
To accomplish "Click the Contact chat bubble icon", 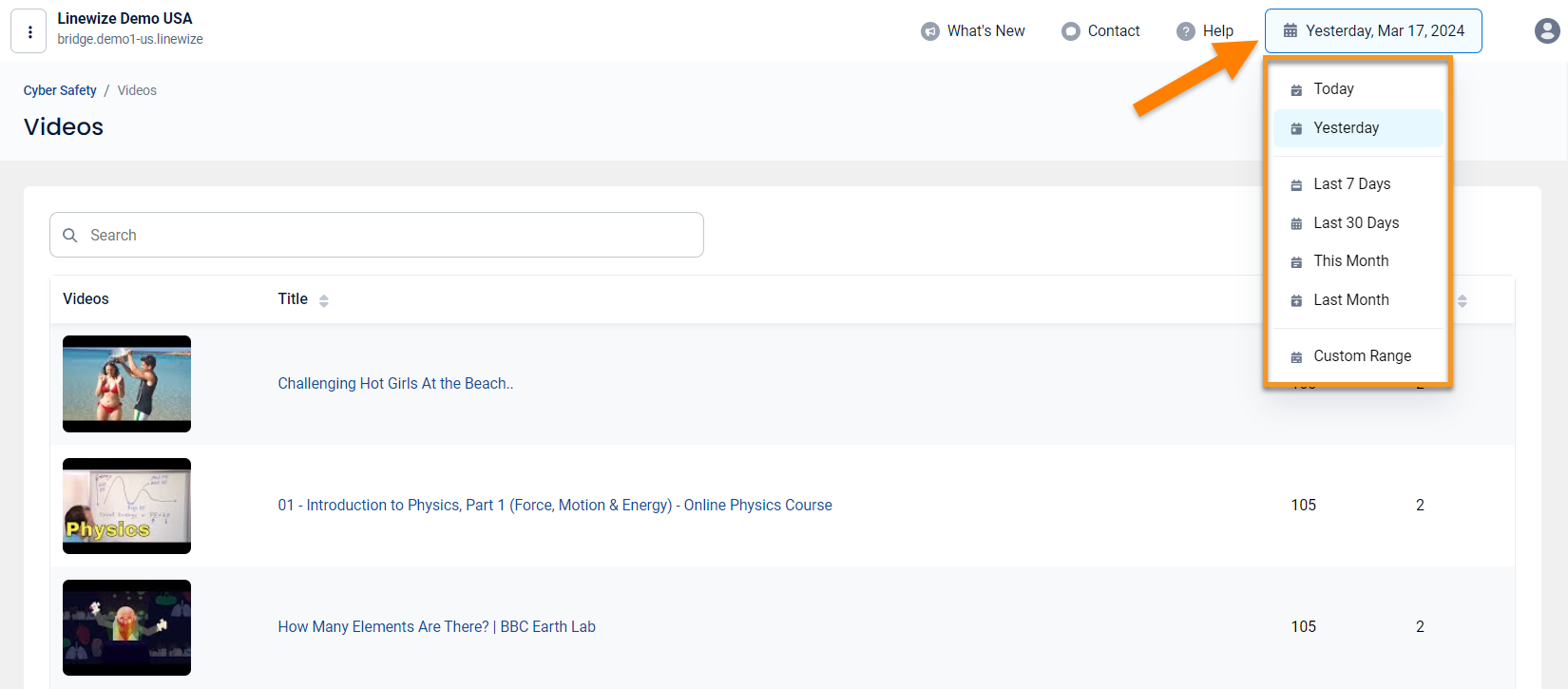I will [1070, 31].
